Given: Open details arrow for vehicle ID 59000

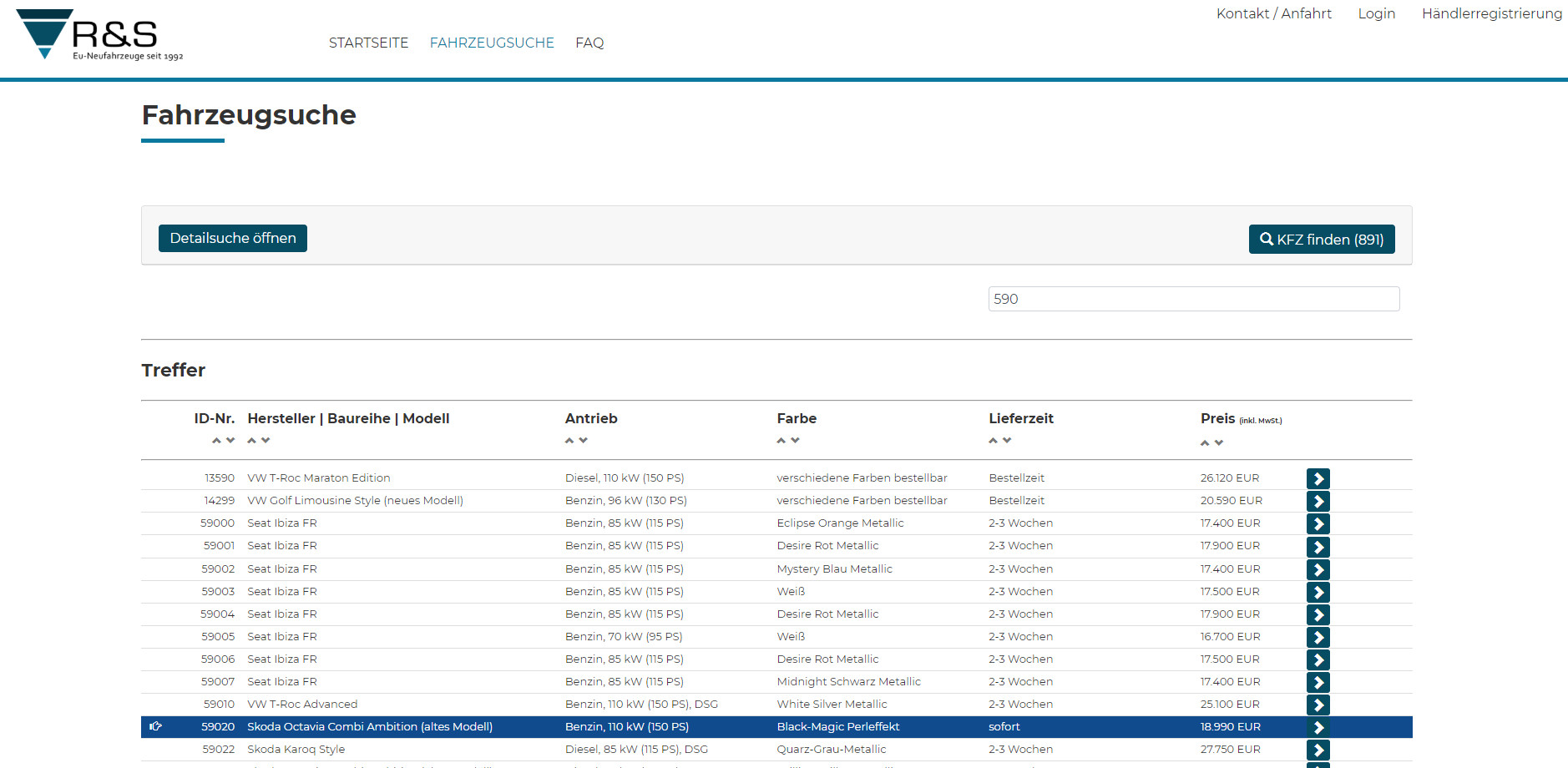Looking at the screenshot, I should 1318,523.
